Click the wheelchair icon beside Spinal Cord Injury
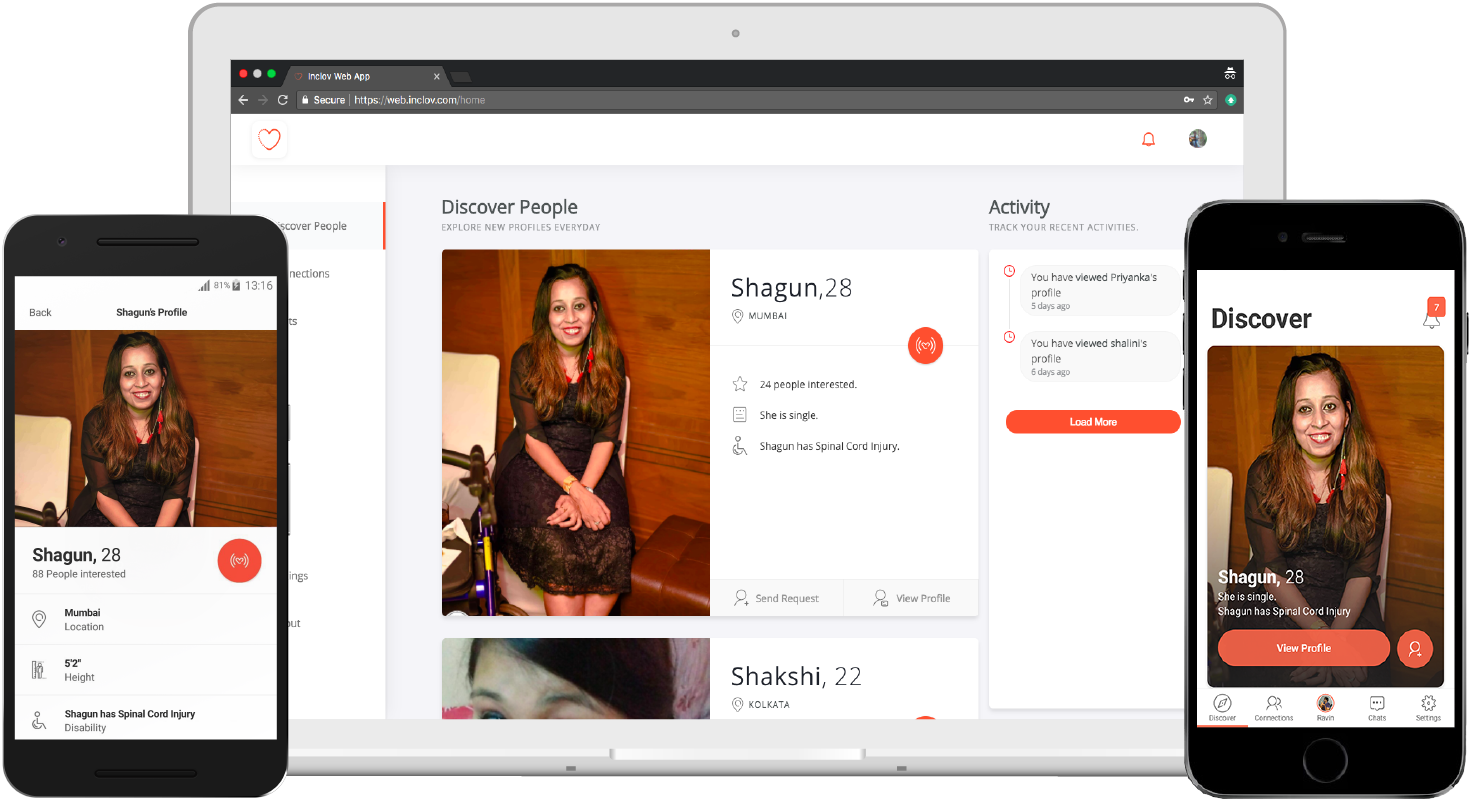This screenshot has height=808, width=1470. 740,446
